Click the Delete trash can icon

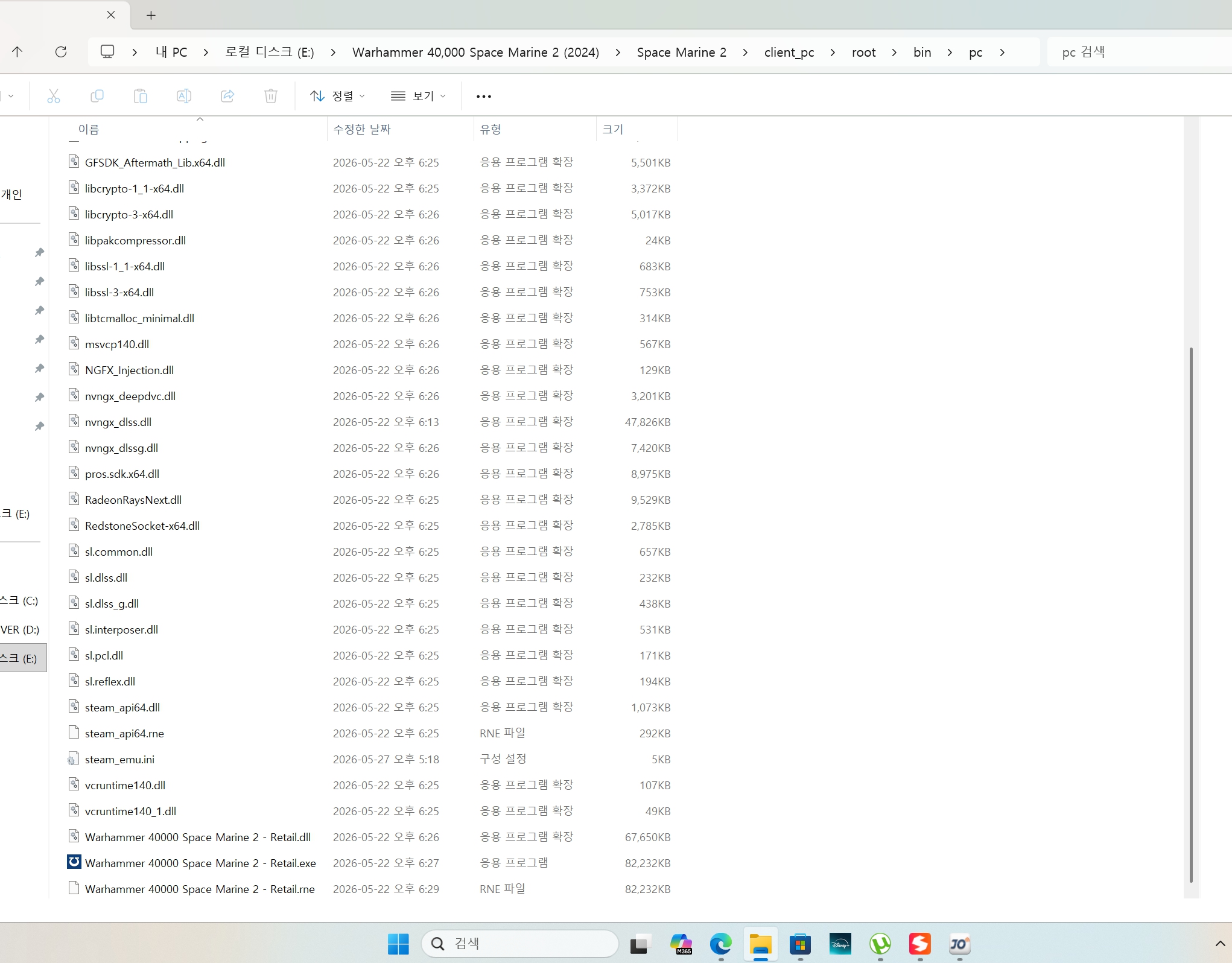(x=271, y=96)
